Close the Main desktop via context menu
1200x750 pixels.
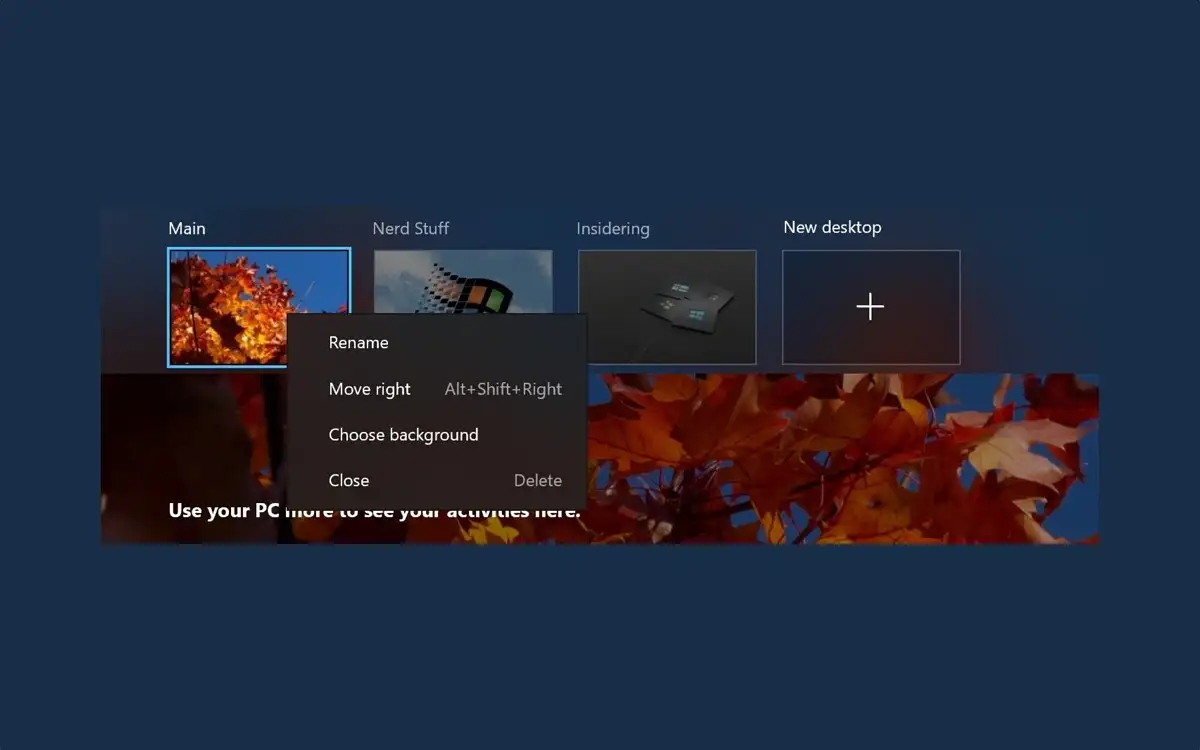coord(348,480)
